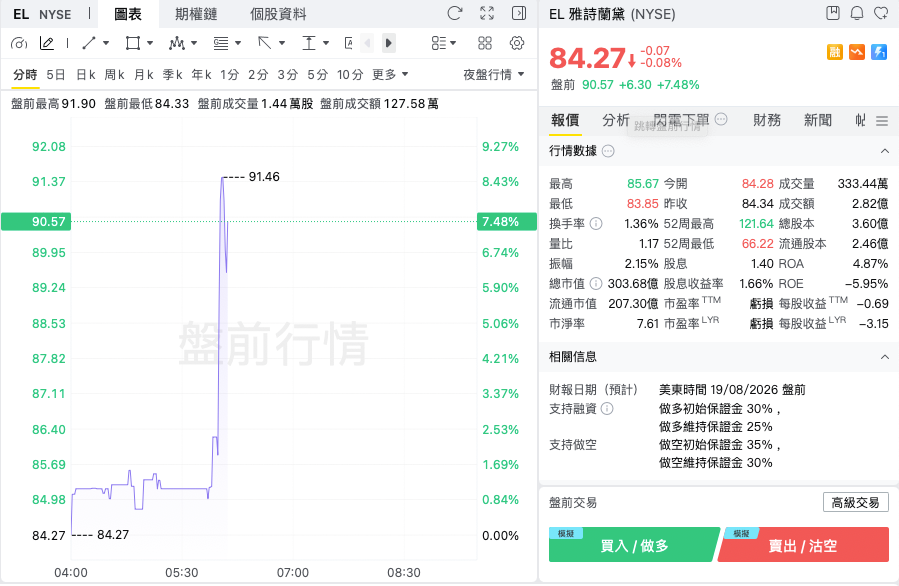
Task: Open the 新聞 tab
Action: pos(818,120)
